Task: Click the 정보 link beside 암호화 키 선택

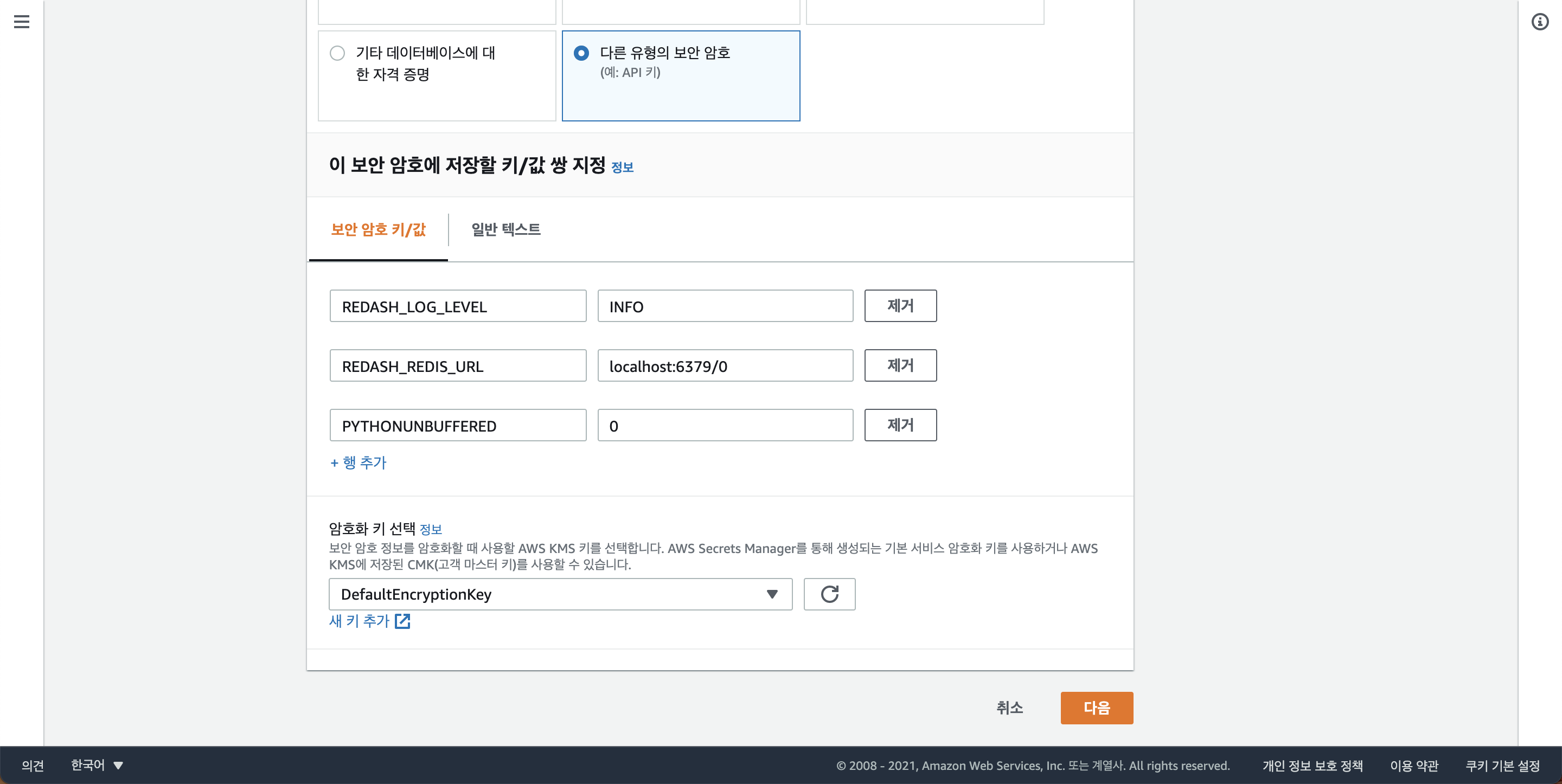Action: tap(431, 529)
